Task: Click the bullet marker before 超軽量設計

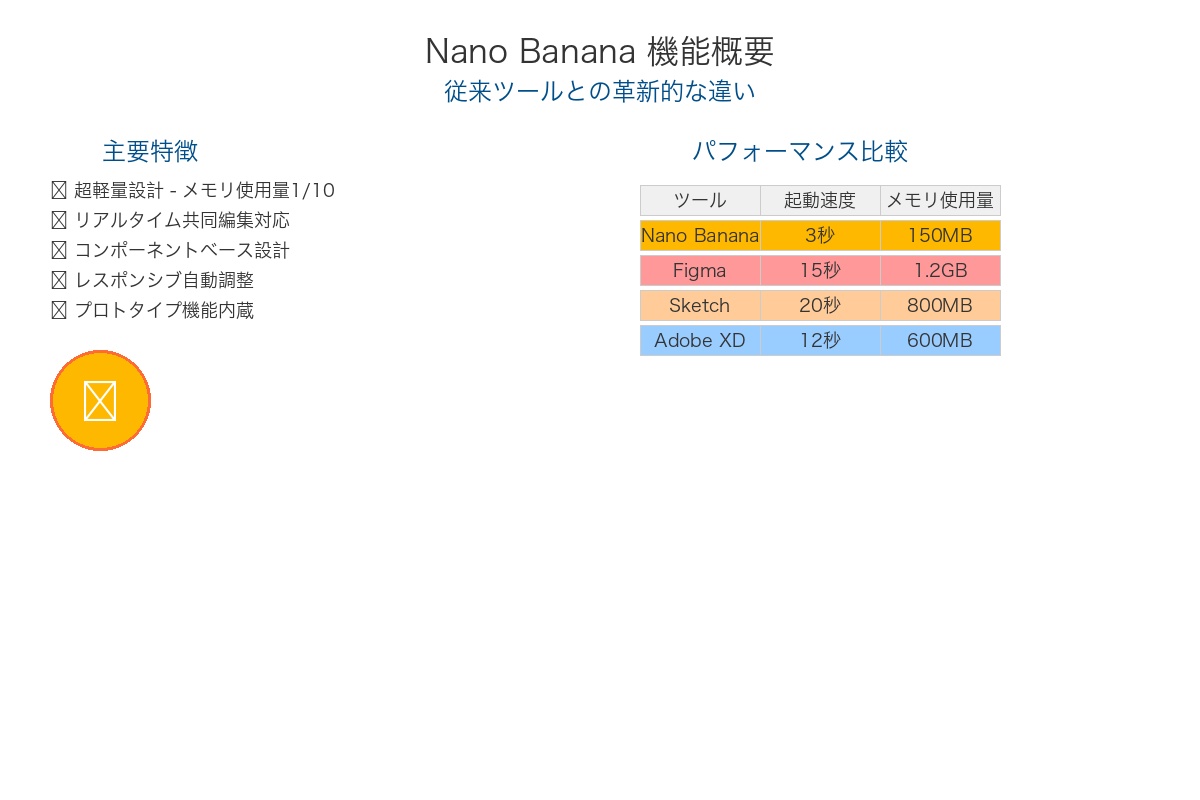Action: tap(59, 190)
